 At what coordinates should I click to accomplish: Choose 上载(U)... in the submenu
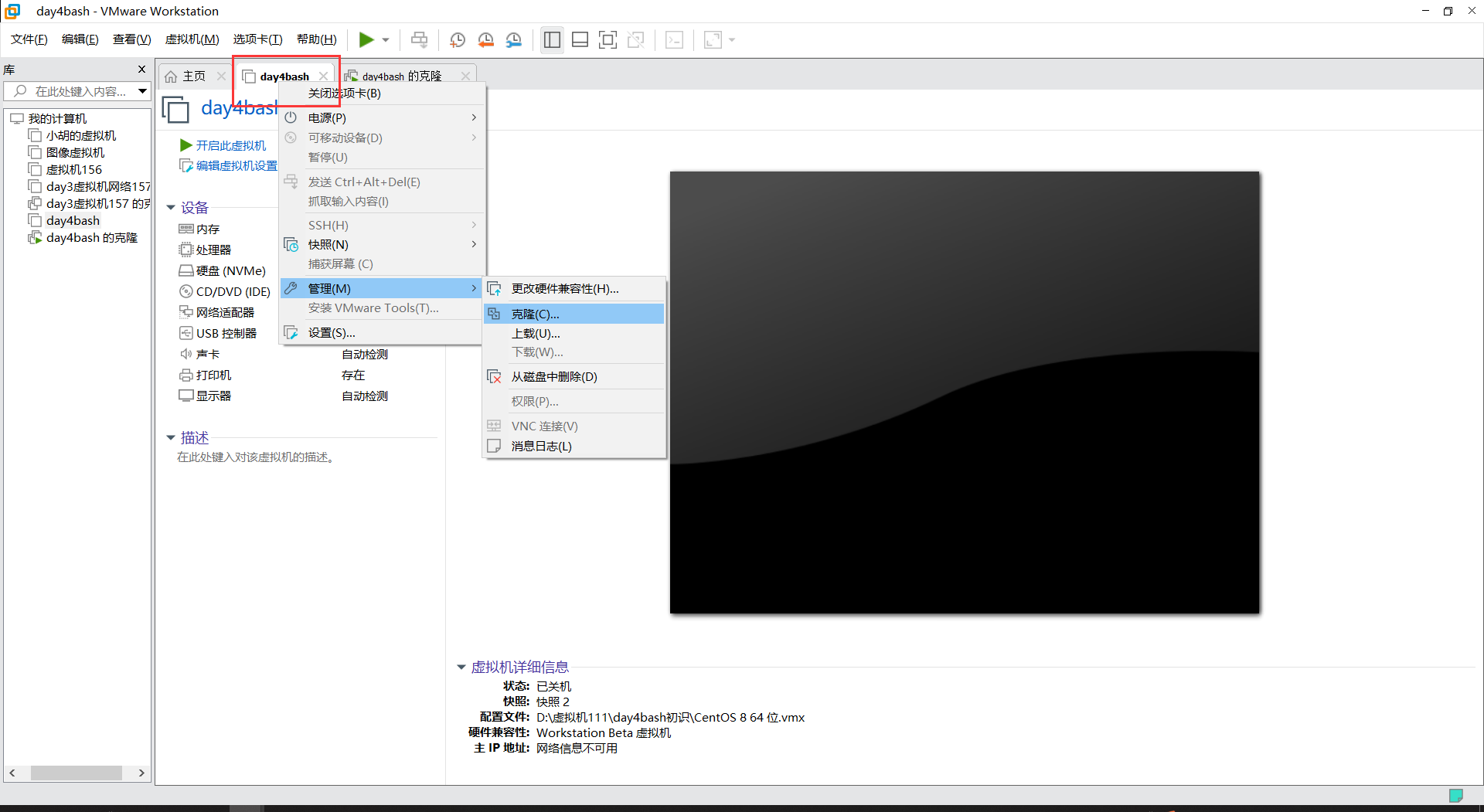(574, 333)
